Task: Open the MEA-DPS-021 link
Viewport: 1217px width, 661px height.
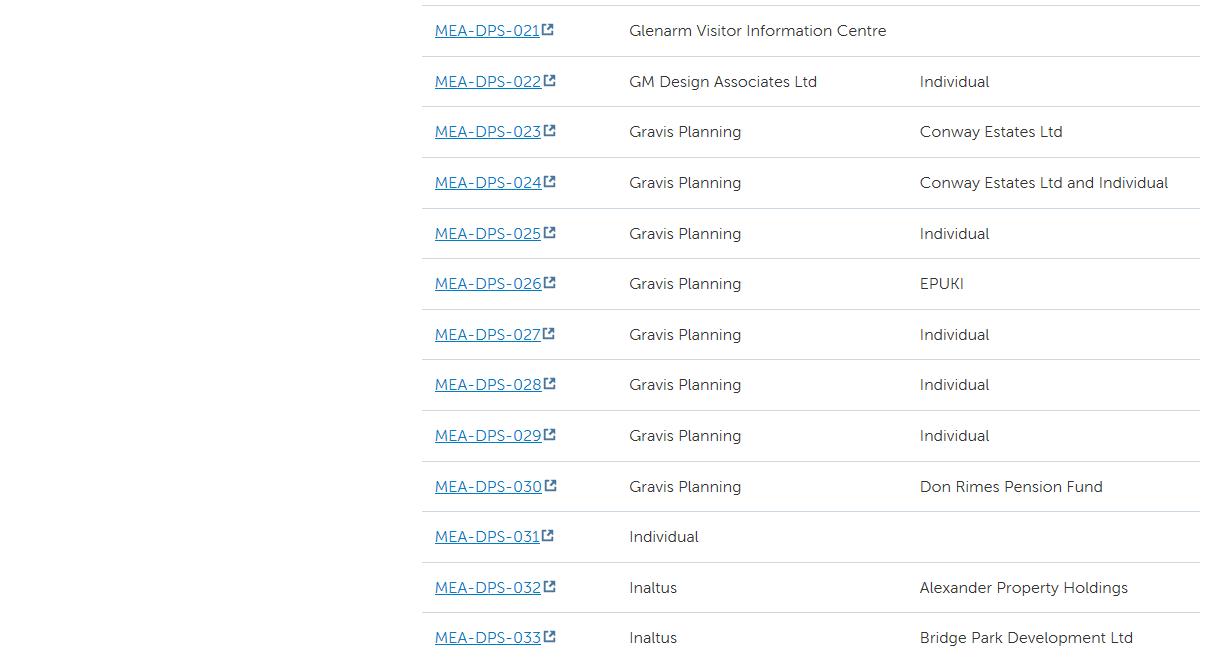Action: pyautogui.click(x=487, y=31)
